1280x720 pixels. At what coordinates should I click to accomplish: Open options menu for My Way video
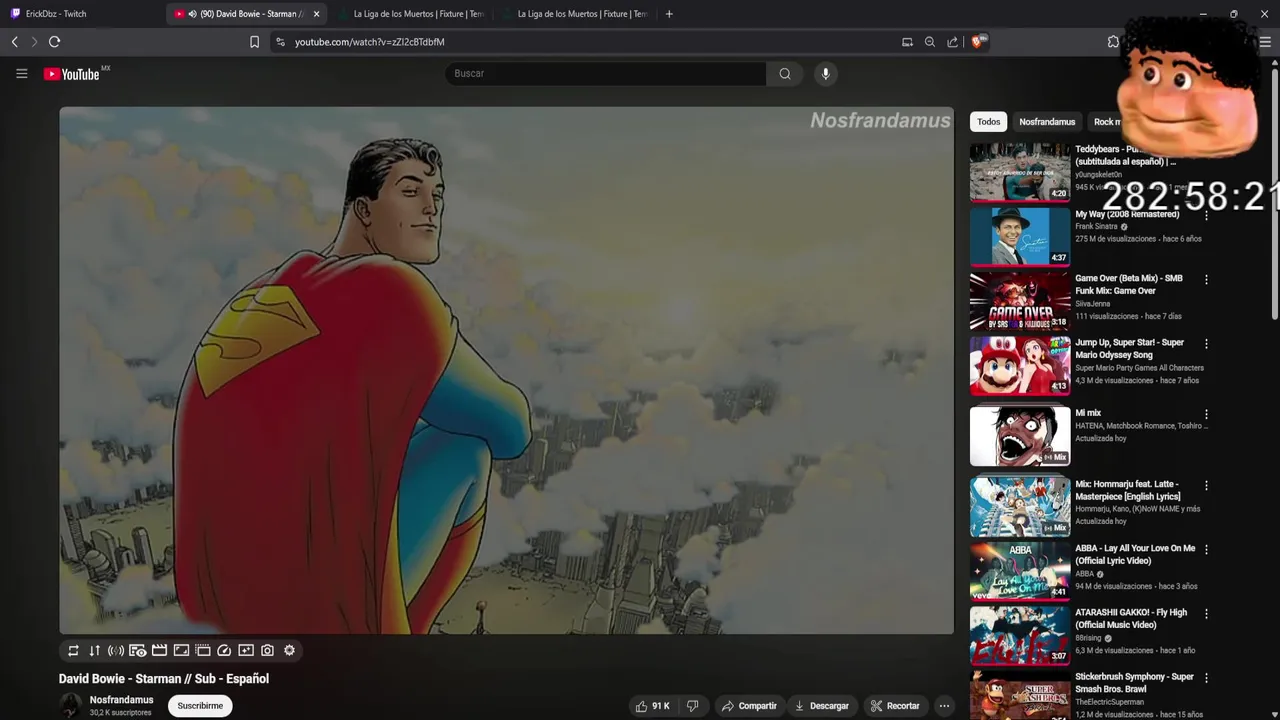1206,215
